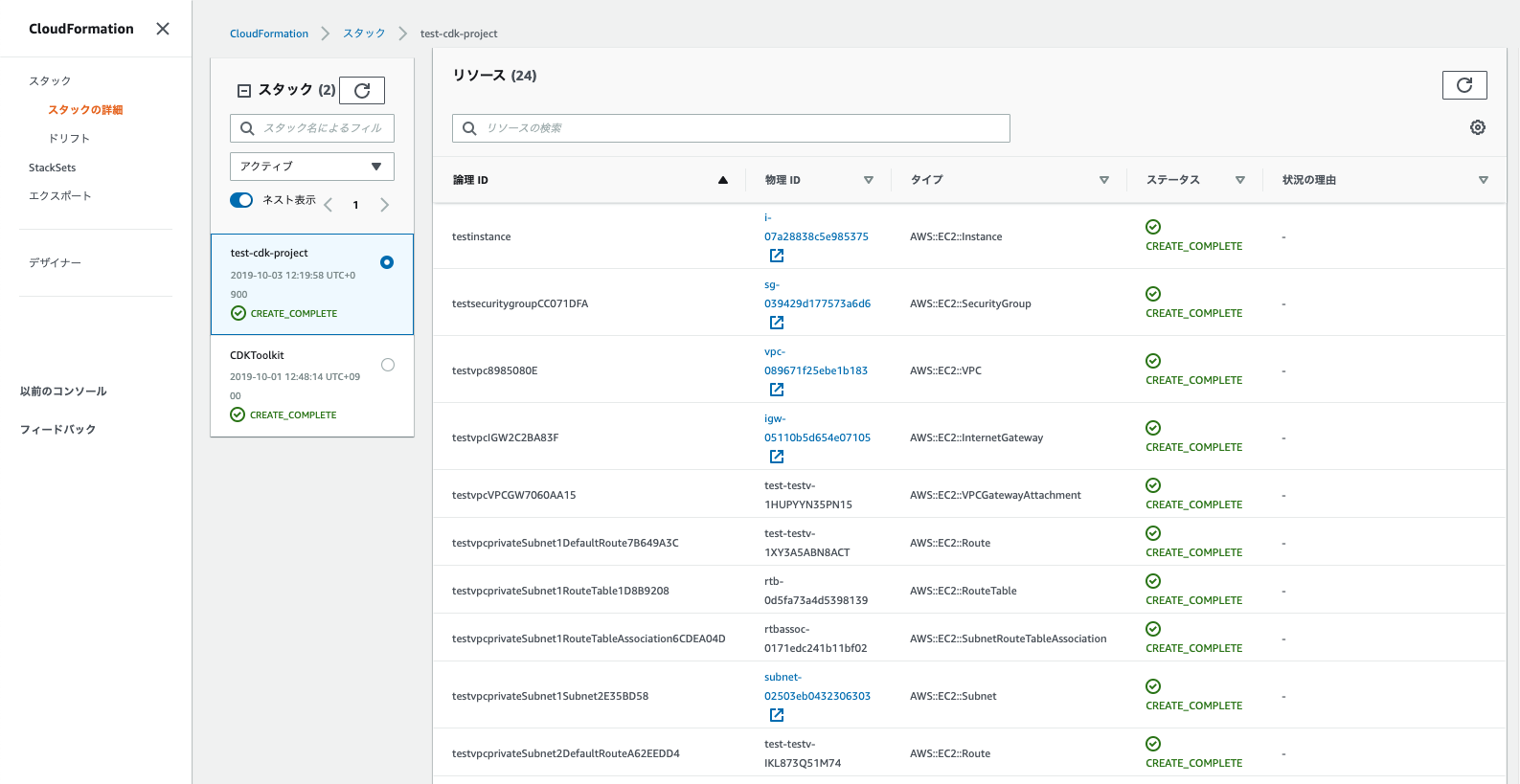Open external link for testinstance physical ID
1520x784 pixels.
[x=777, y=256]
